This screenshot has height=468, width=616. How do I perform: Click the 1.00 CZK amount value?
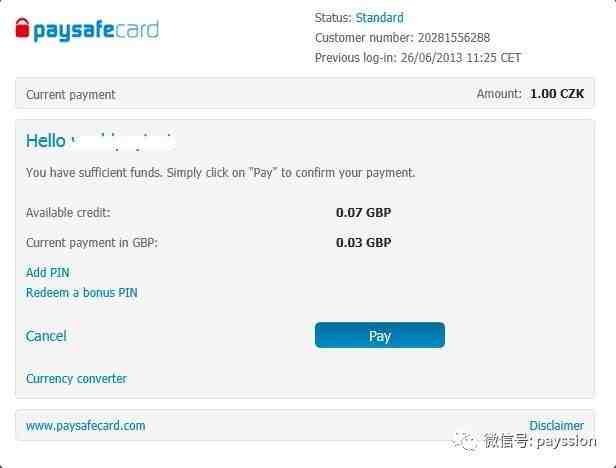[557, 94]
